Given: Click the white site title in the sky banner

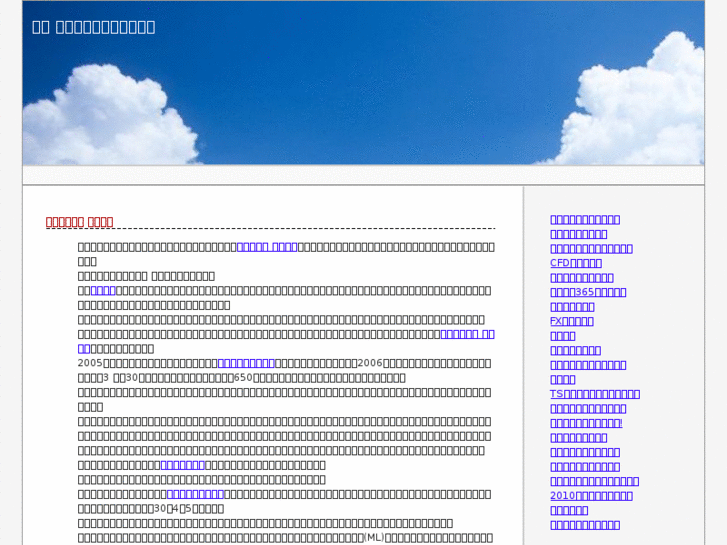Looking at the screenshot, I should [94, 27].
